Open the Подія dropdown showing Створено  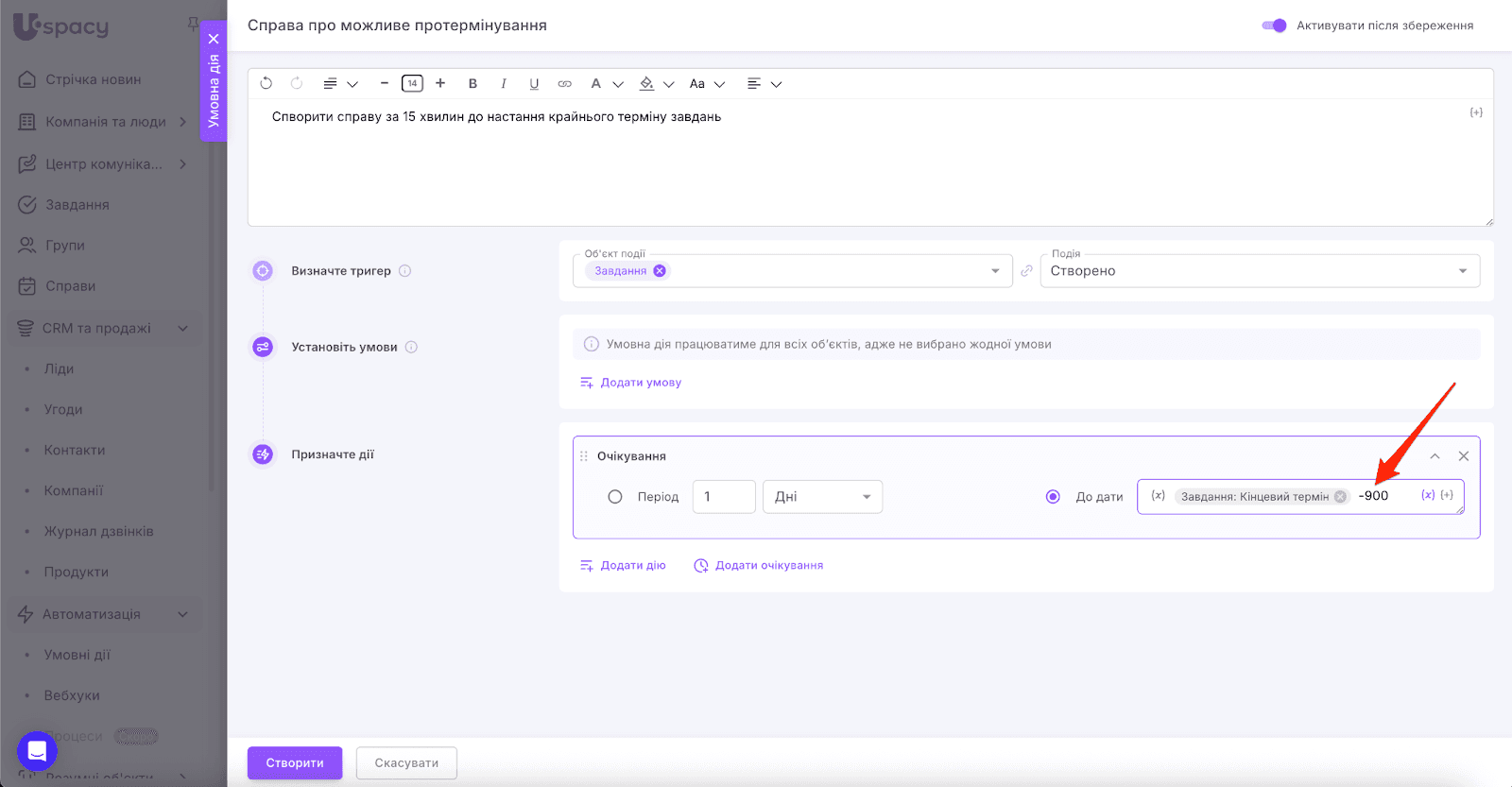(x=1259, y=271)
